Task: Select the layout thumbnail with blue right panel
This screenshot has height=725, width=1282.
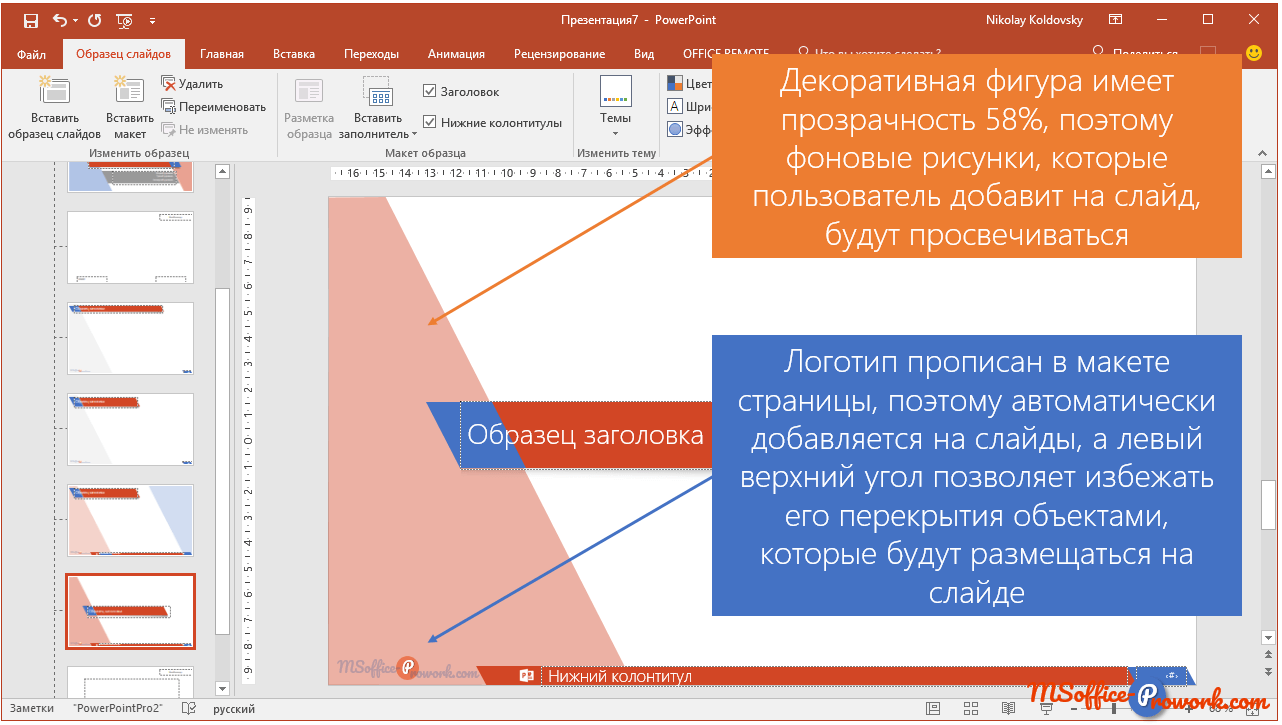Action: point(130,520)
